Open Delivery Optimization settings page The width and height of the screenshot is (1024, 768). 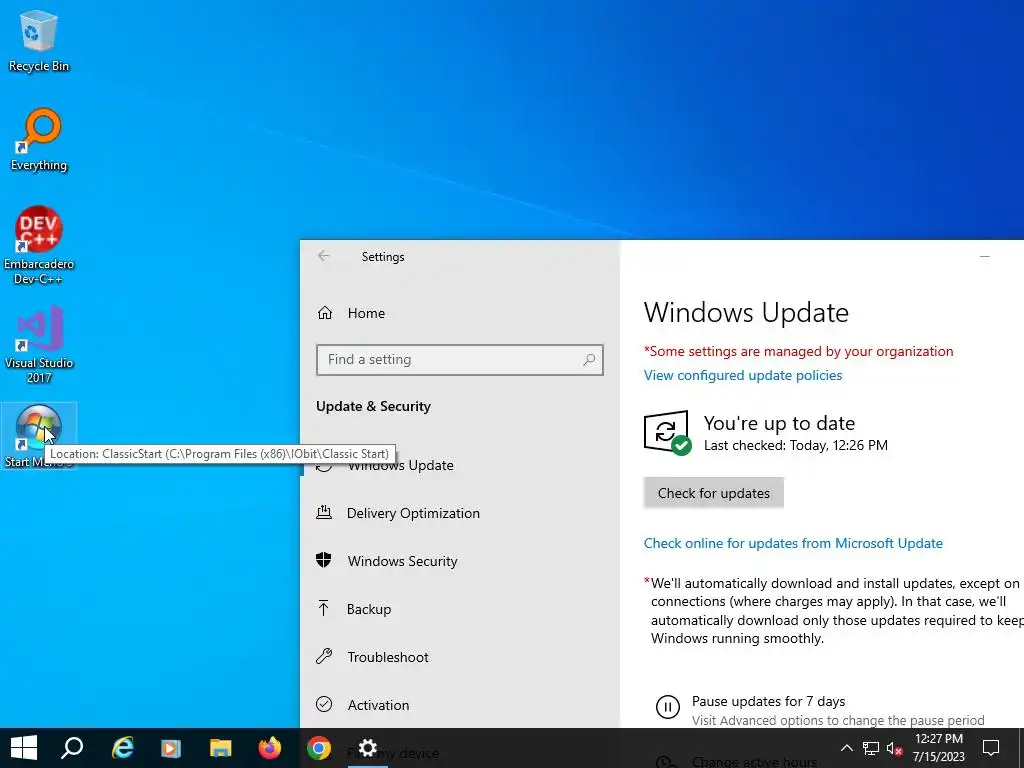coord(459,513)
